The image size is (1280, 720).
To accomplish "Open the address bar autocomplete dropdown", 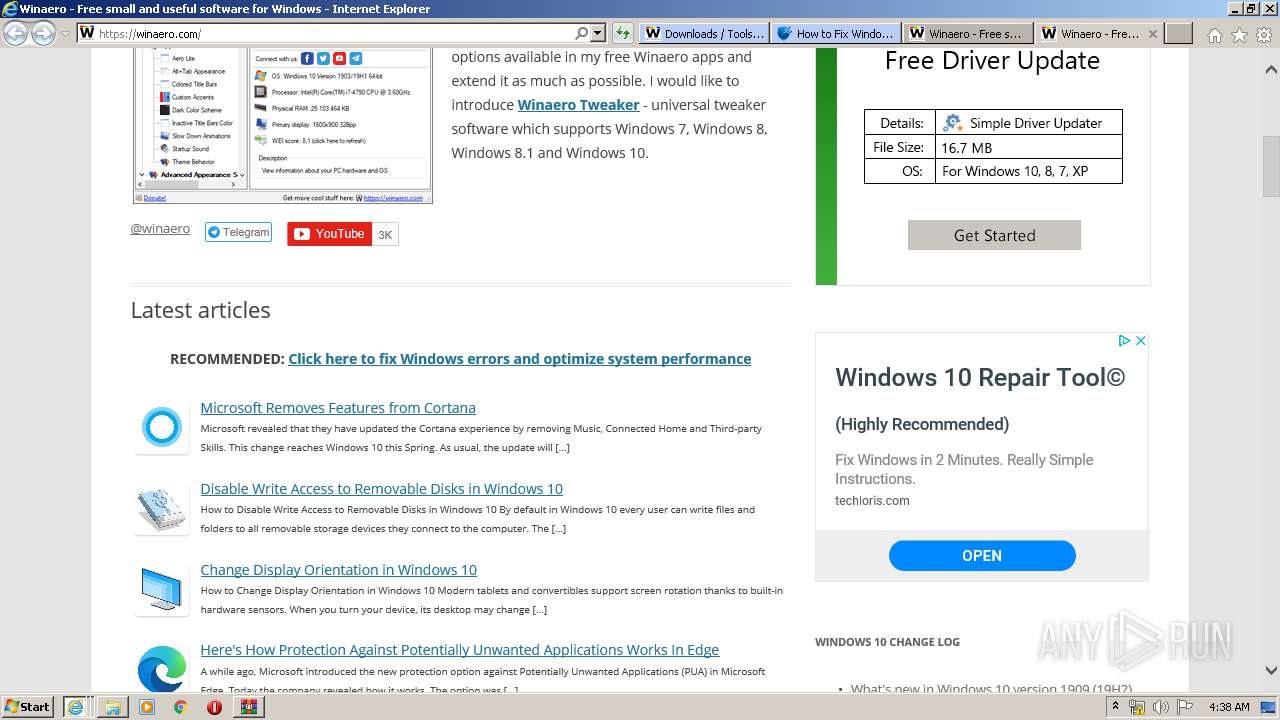I will [598, 33].
